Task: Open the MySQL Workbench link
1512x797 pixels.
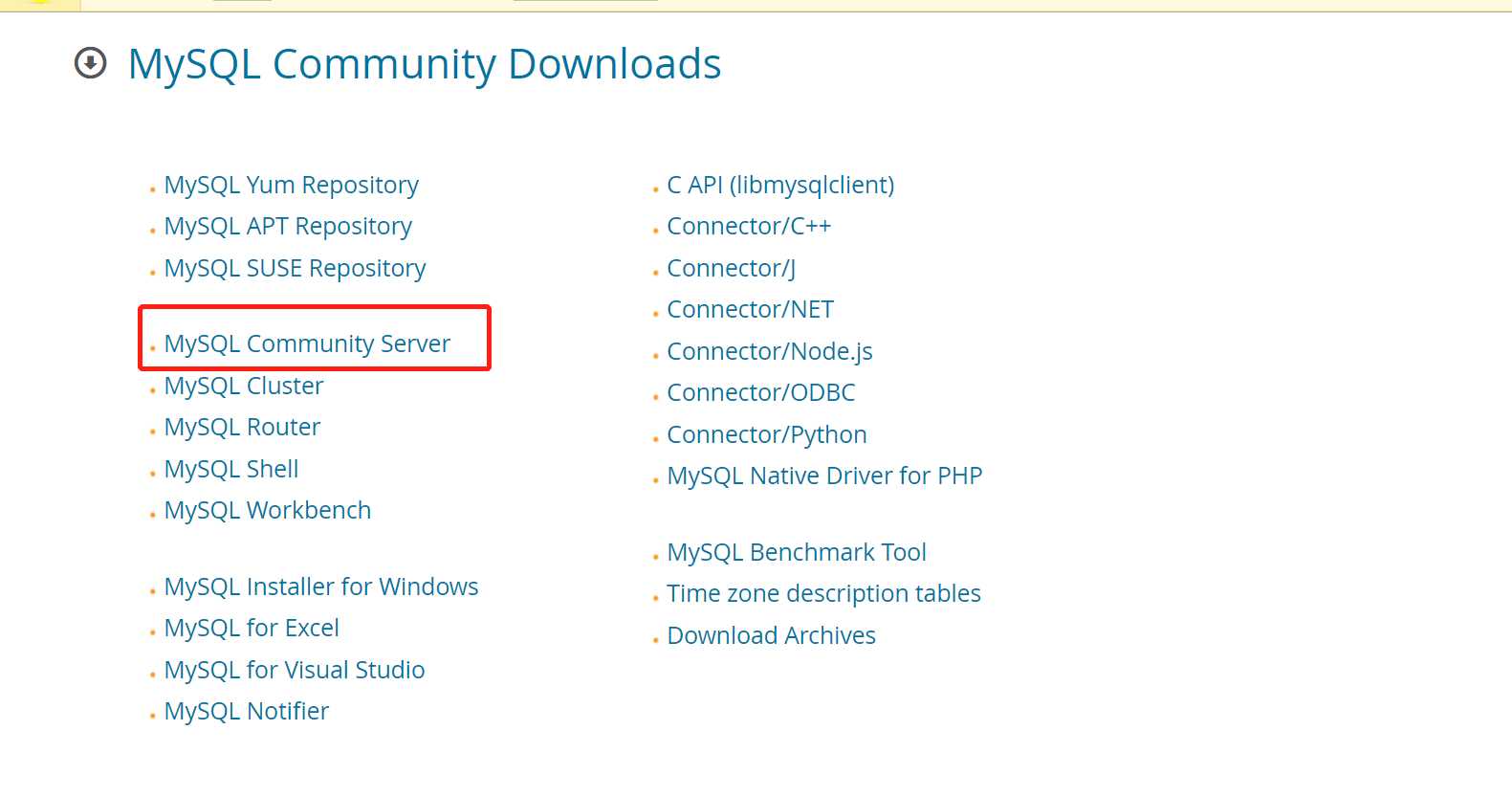Action: 268,510
